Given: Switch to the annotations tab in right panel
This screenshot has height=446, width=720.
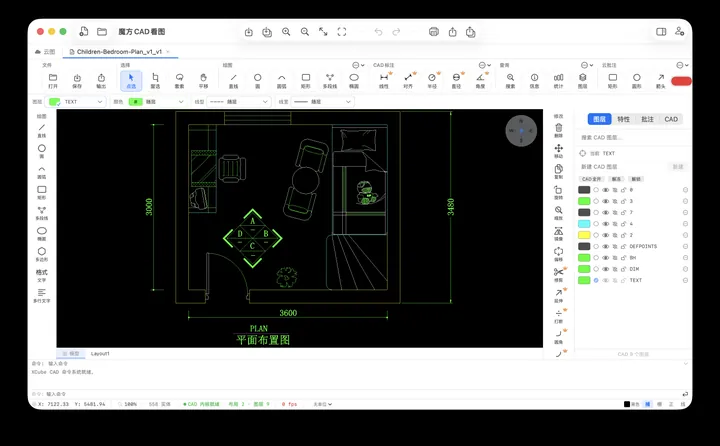Looking at the screenshot, I should pos(647,119).
